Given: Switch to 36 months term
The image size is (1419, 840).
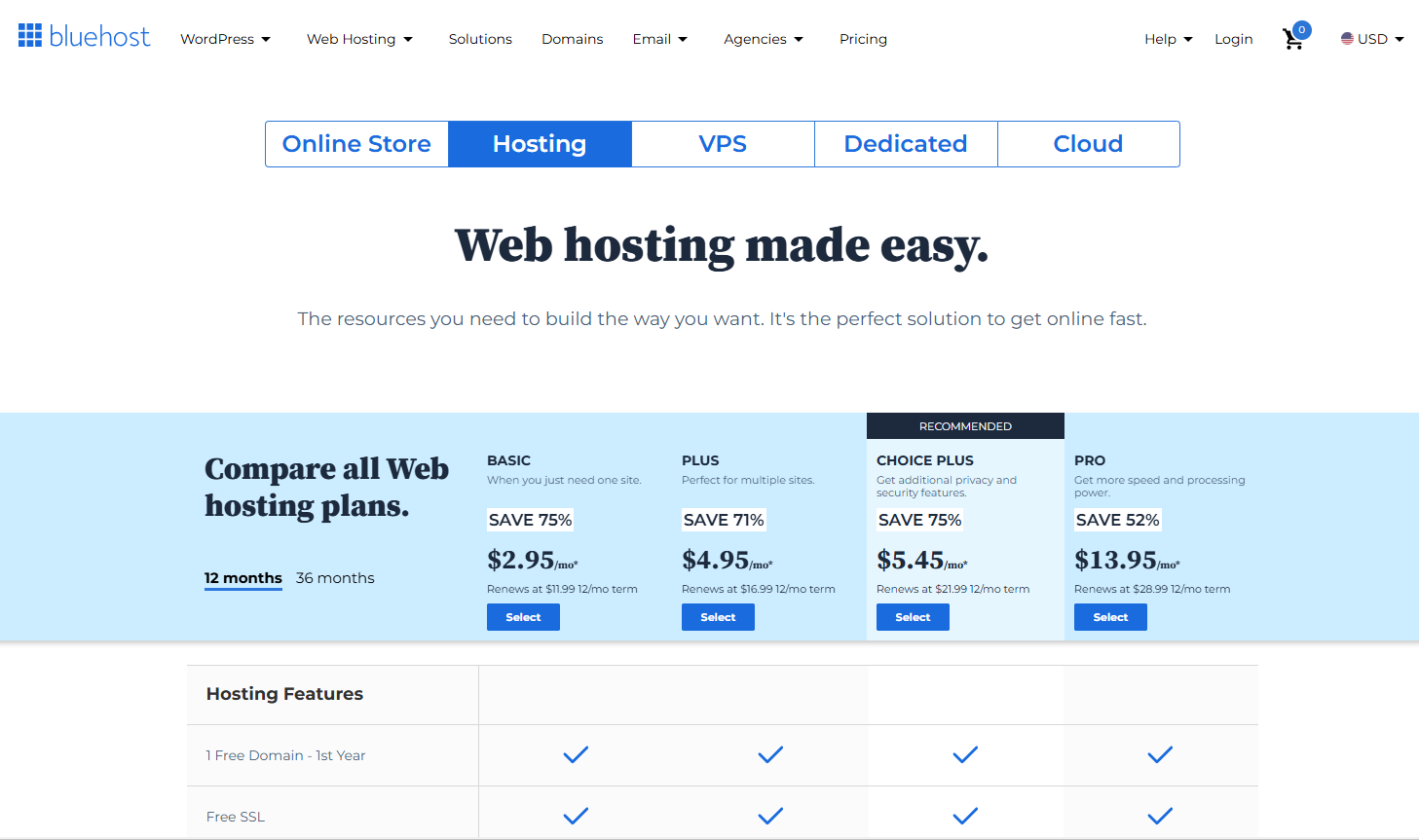Looking at the screenshot, I should coord(335,578).
